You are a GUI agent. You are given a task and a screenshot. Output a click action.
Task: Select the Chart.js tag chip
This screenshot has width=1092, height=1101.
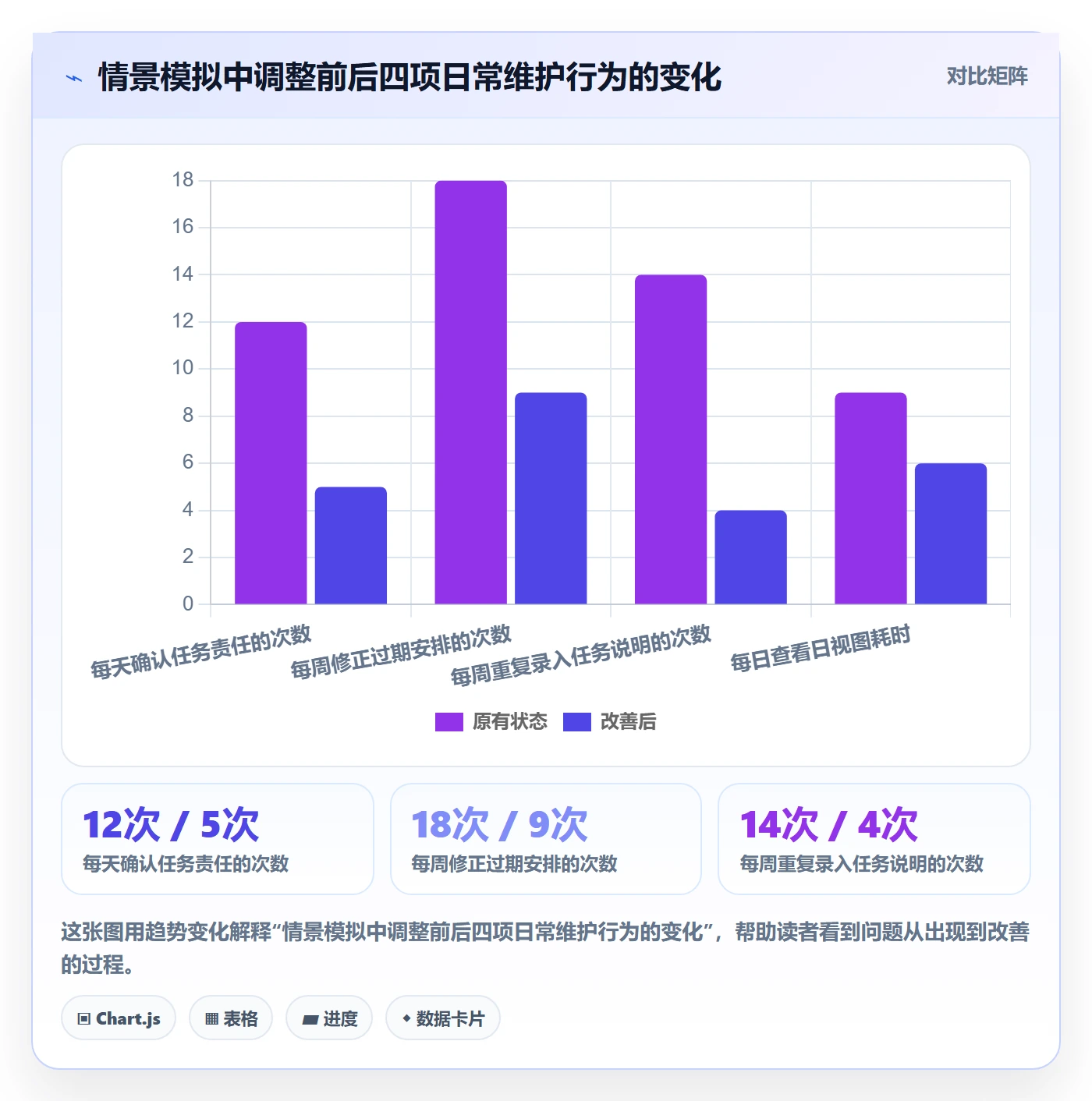[x=119, y=1018]
